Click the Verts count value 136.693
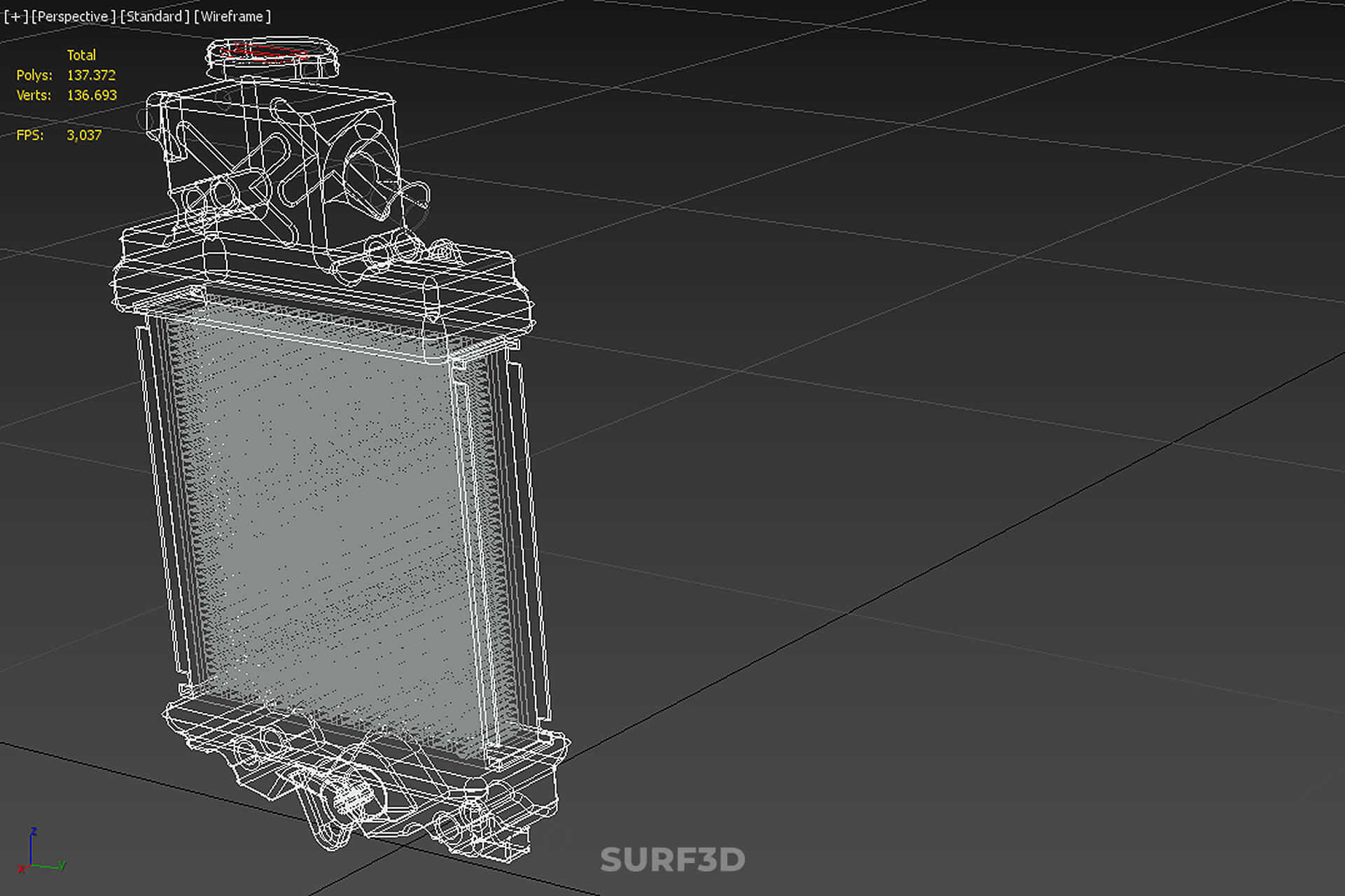The width and height of the screenshot is (1345, 896). pyautogui.click(x=92, y=95)
